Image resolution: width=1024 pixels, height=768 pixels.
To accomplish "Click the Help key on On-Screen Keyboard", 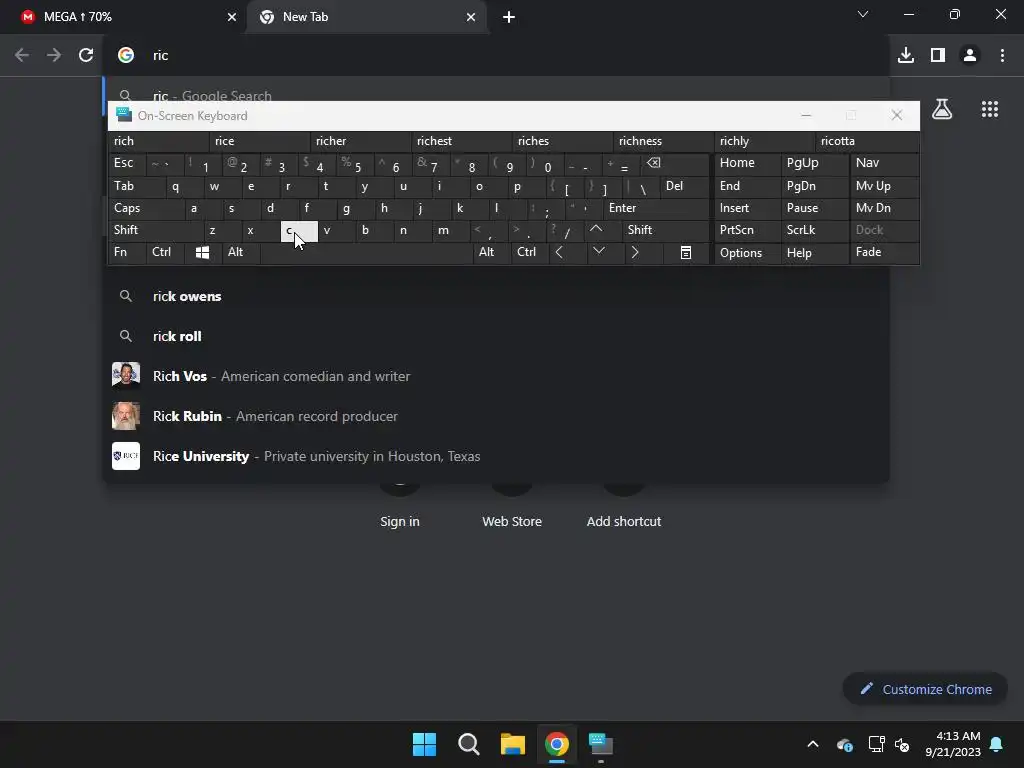I will [814, 253].
